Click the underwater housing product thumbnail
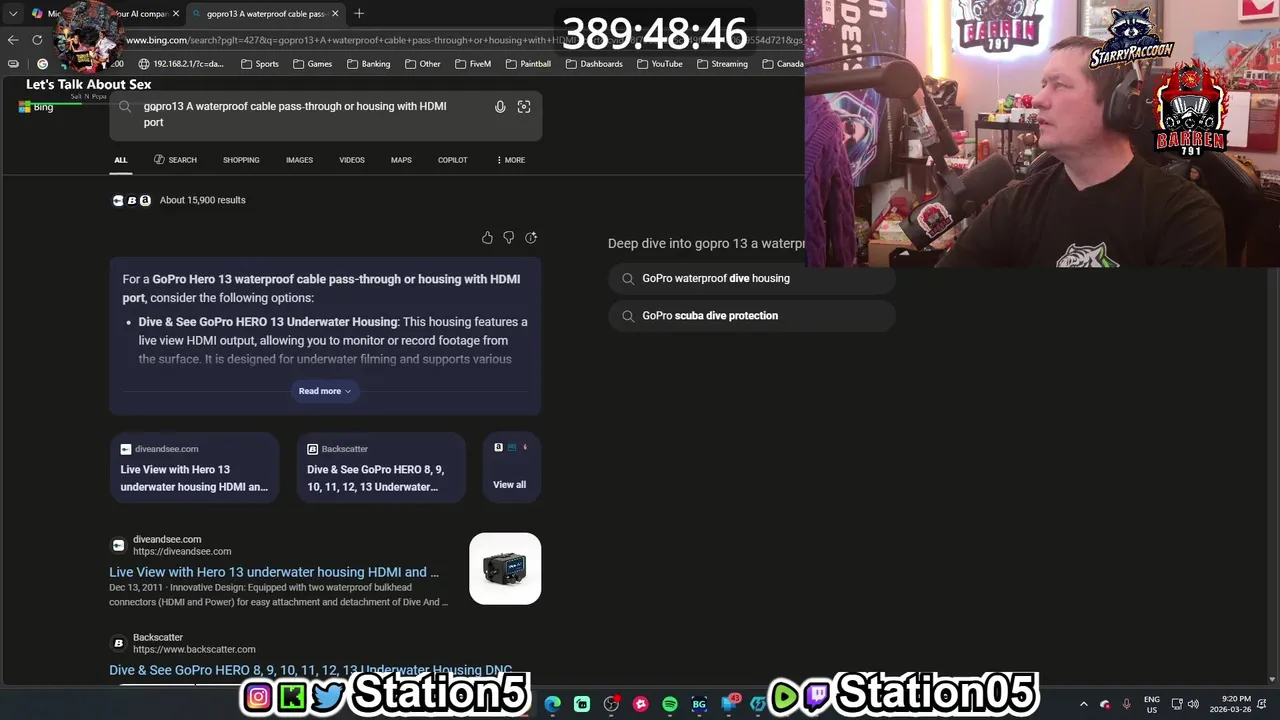The width and height of the screenshot is (1280, 720). pos(505,569)
